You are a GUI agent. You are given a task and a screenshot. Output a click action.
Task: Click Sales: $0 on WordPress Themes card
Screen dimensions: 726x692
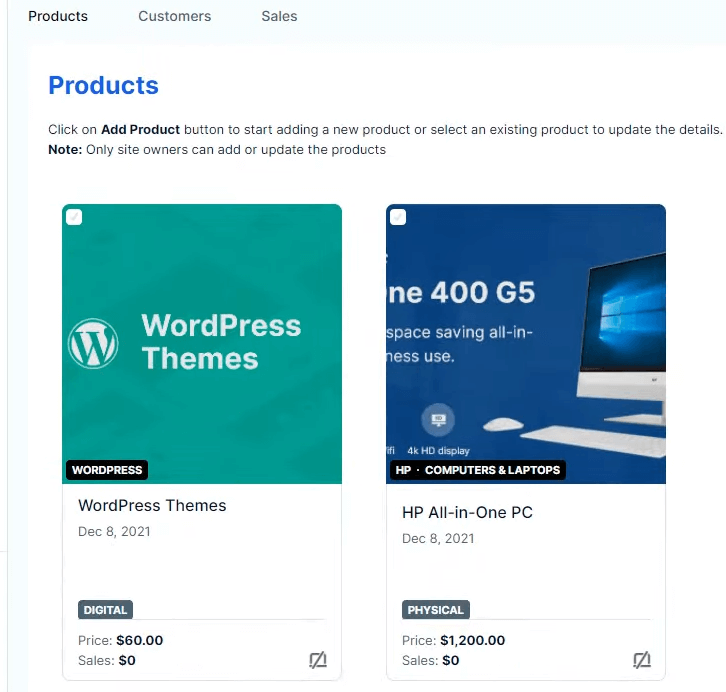(107, 660)
